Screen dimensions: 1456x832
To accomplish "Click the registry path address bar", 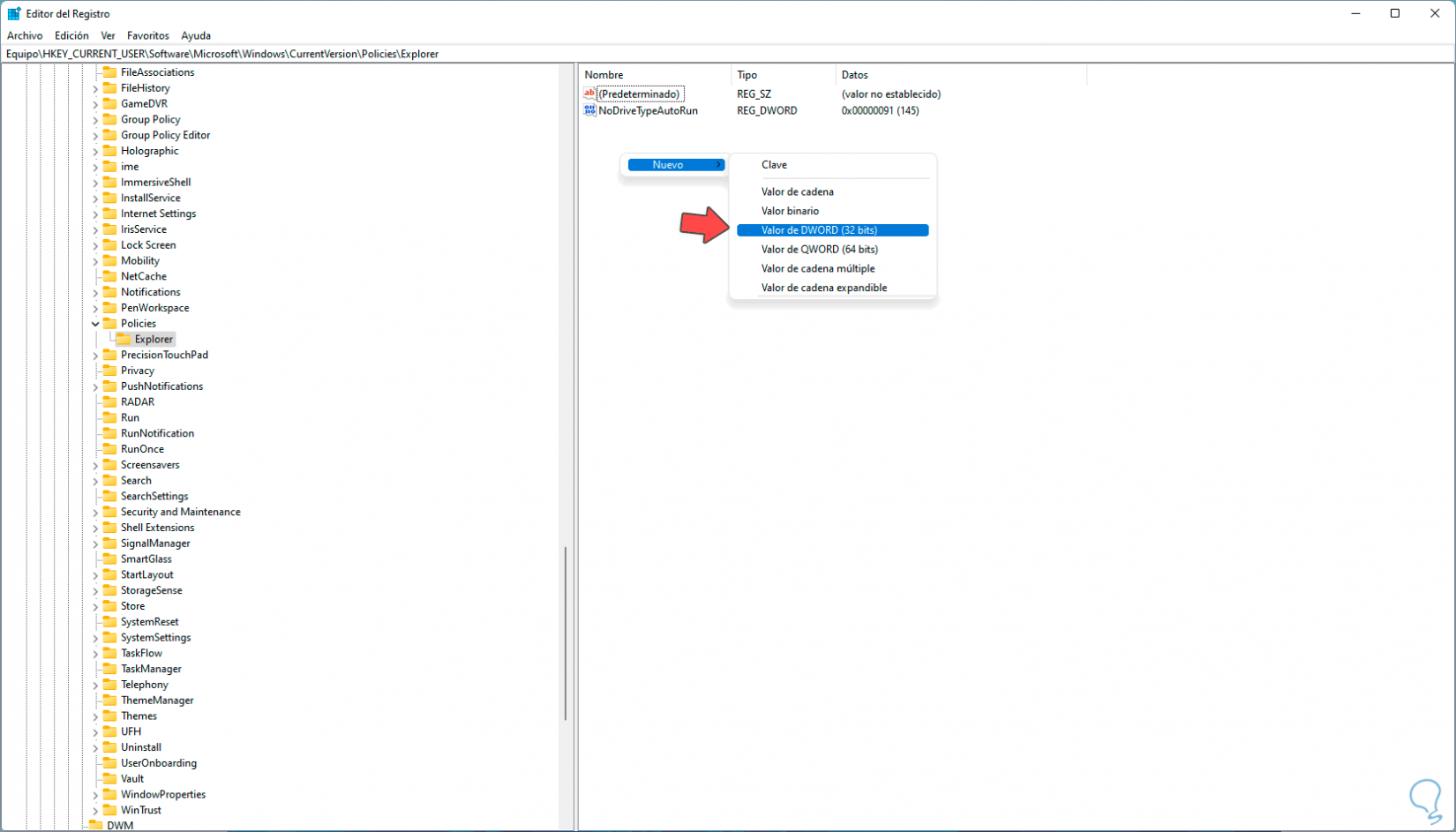I will click(728, 54).
